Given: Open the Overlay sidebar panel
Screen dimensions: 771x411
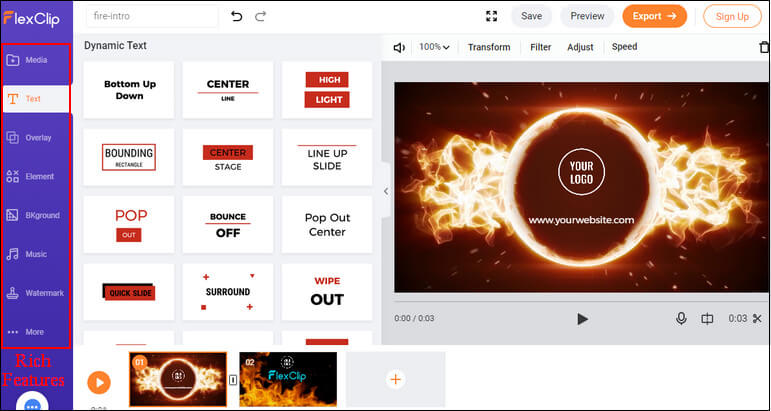Looking at the screenshot, I should point(36,138).
